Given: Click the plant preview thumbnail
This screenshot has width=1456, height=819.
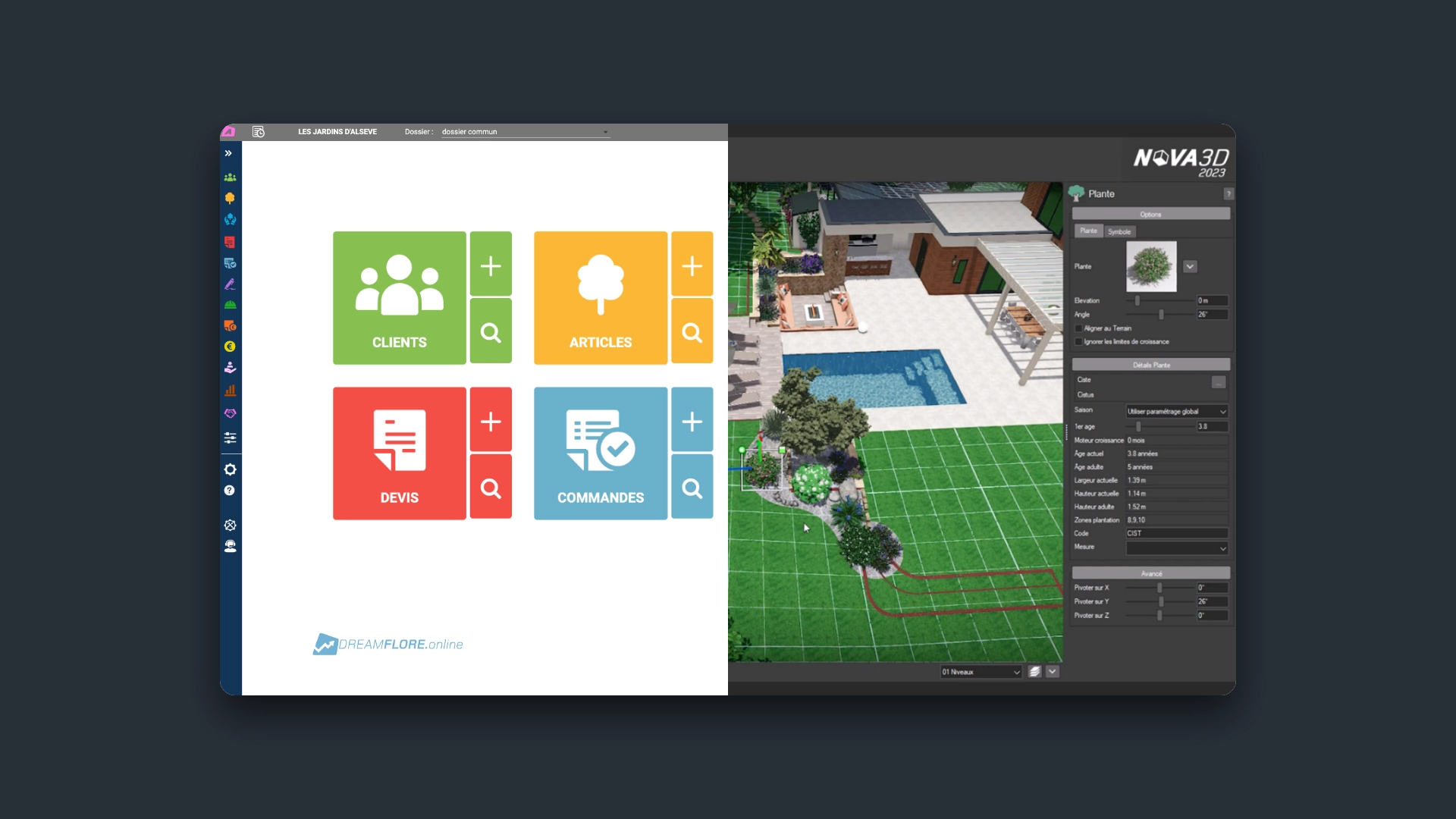Looking at the screenshot, I should tap(1150, 266).
